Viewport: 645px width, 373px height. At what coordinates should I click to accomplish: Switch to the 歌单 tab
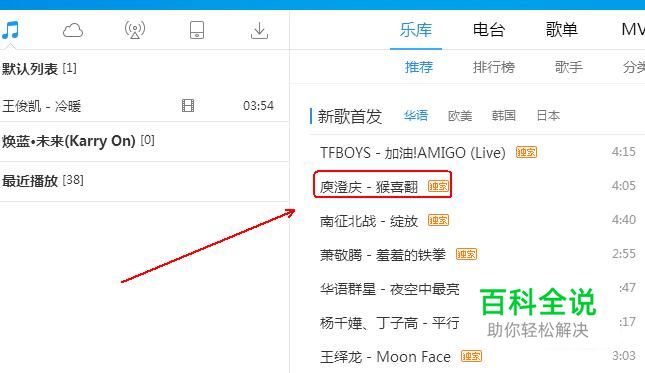[x=561, y=30]
